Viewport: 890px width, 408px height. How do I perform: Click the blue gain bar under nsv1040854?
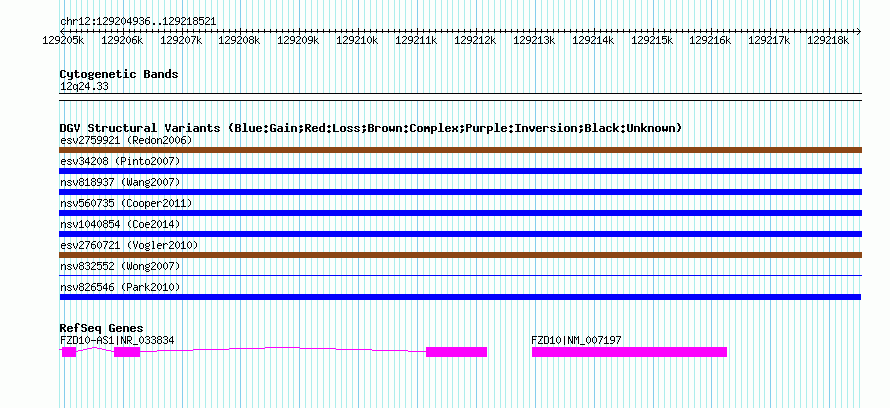460,234
